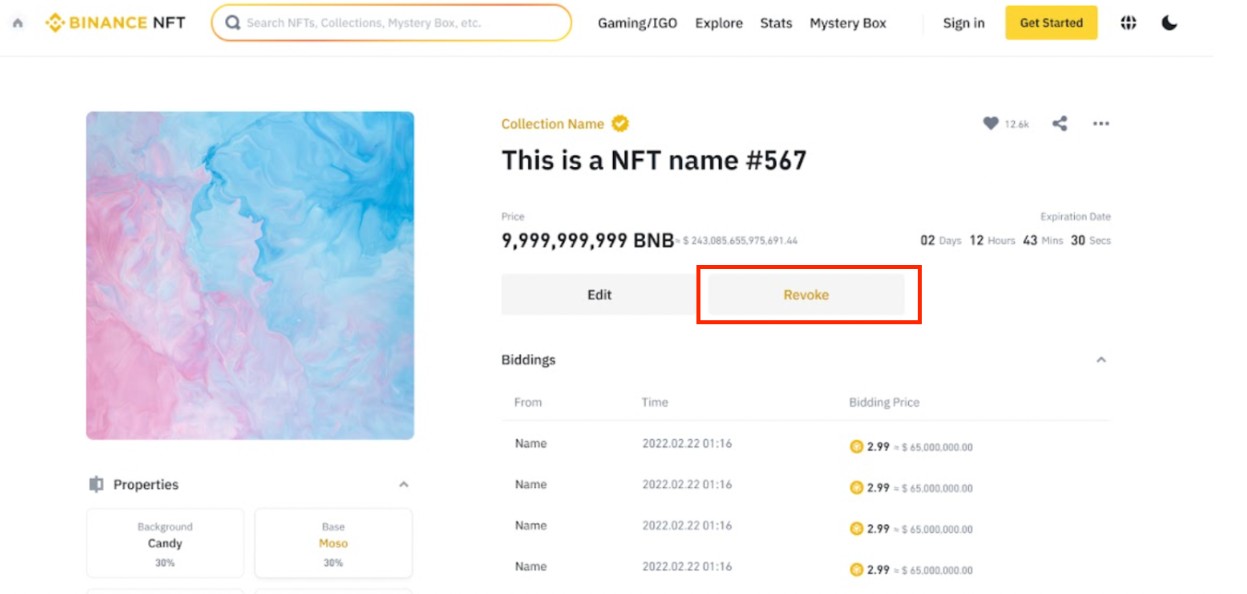Like the NFT using the heart icon
The width and height of the screenshot is (1247, 594).
(990, 124)
